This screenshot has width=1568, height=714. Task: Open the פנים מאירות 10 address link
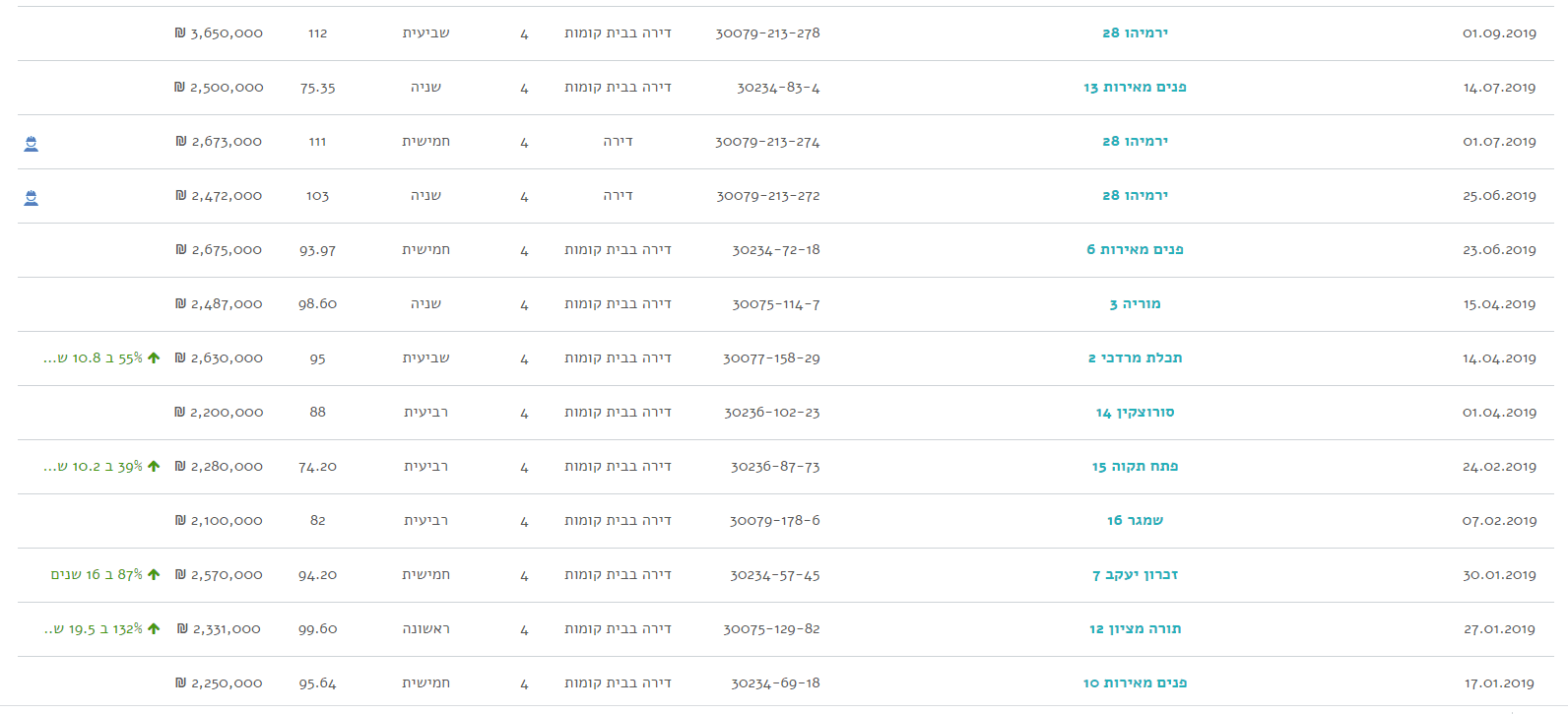[x=1135, y=683]
